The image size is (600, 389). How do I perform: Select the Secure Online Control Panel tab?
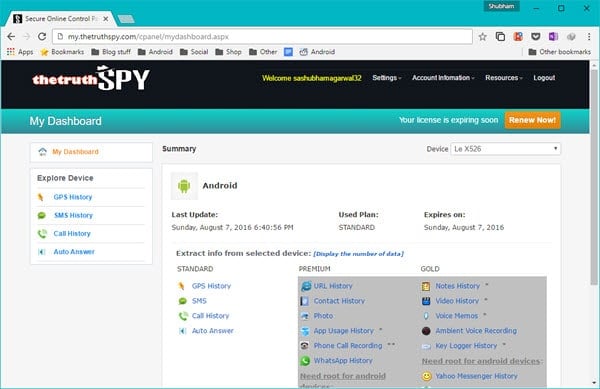click(58, 19)
